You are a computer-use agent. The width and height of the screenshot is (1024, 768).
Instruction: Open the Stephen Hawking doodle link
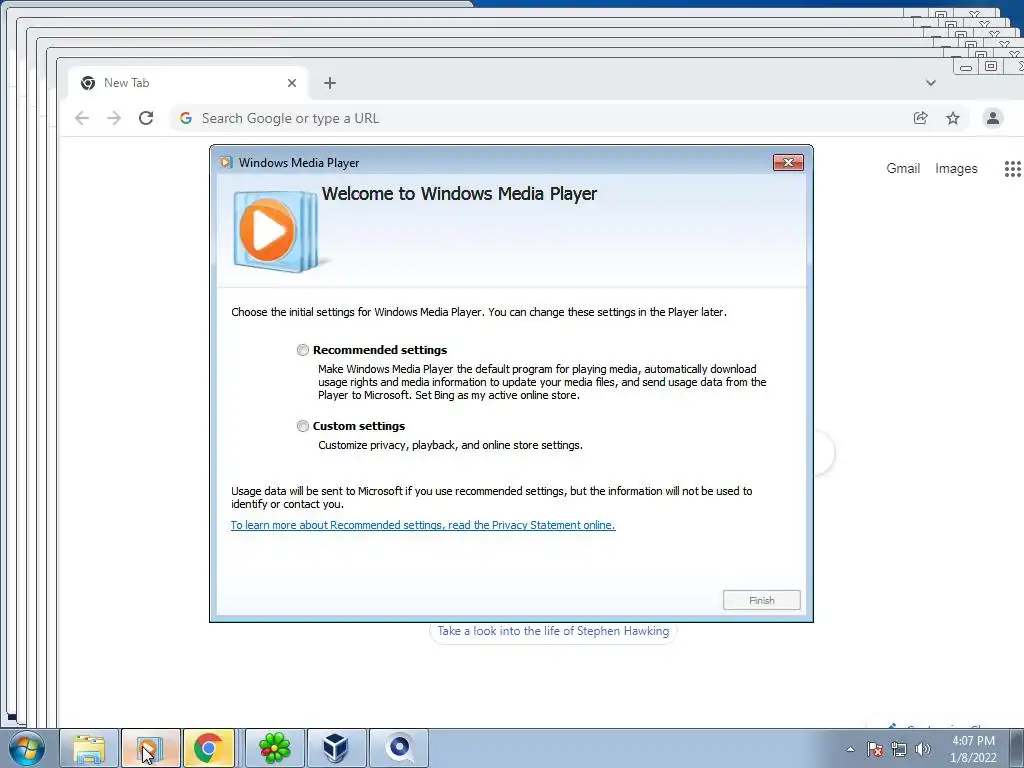pos(553,632)
